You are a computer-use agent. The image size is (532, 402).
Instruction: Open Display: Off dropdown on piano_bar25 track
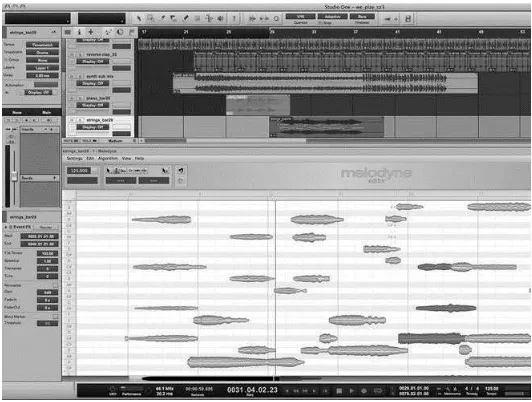click(93, 105)
